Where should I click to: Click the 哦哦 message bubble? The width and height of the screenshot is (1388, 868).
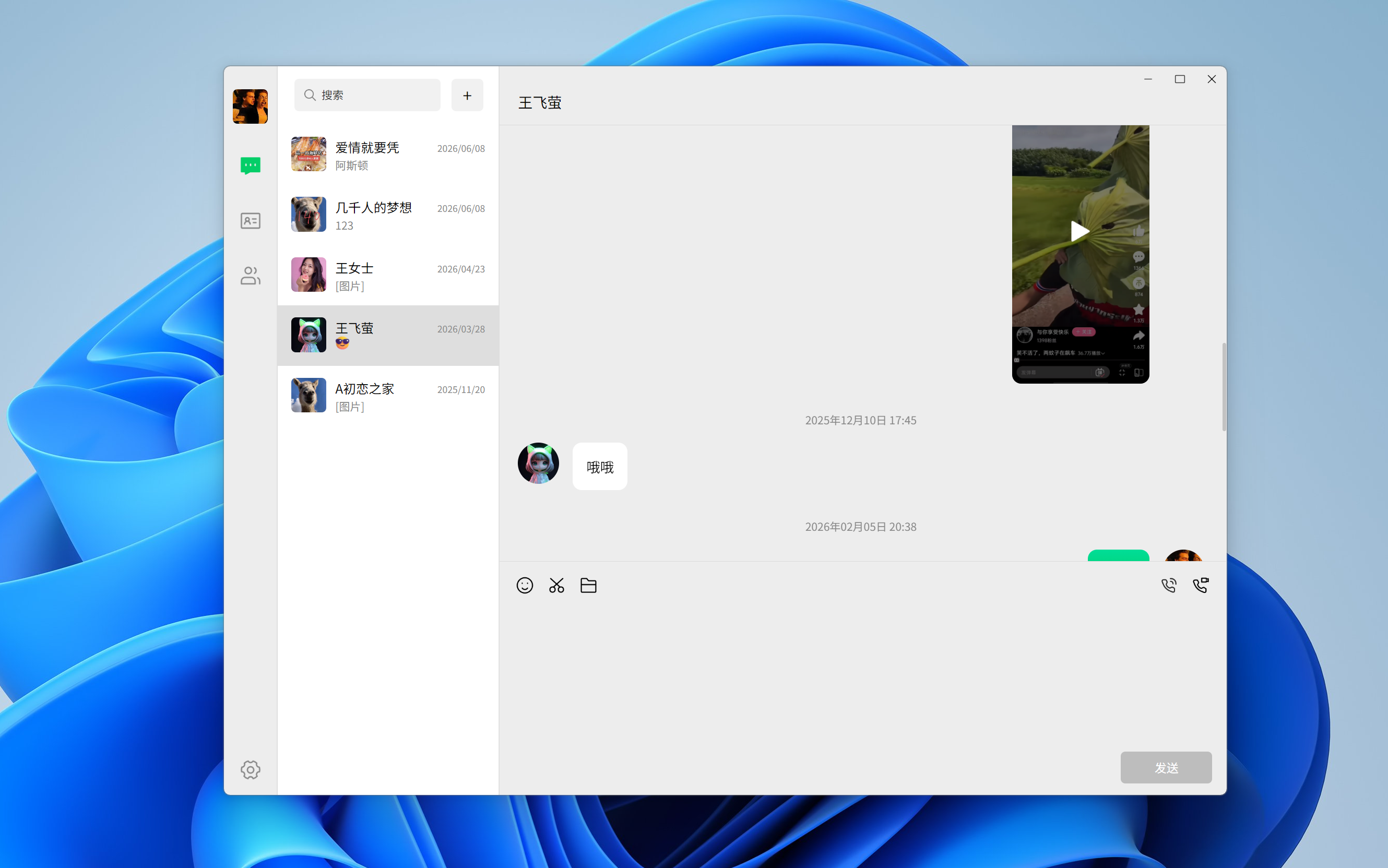coord(600,466)
